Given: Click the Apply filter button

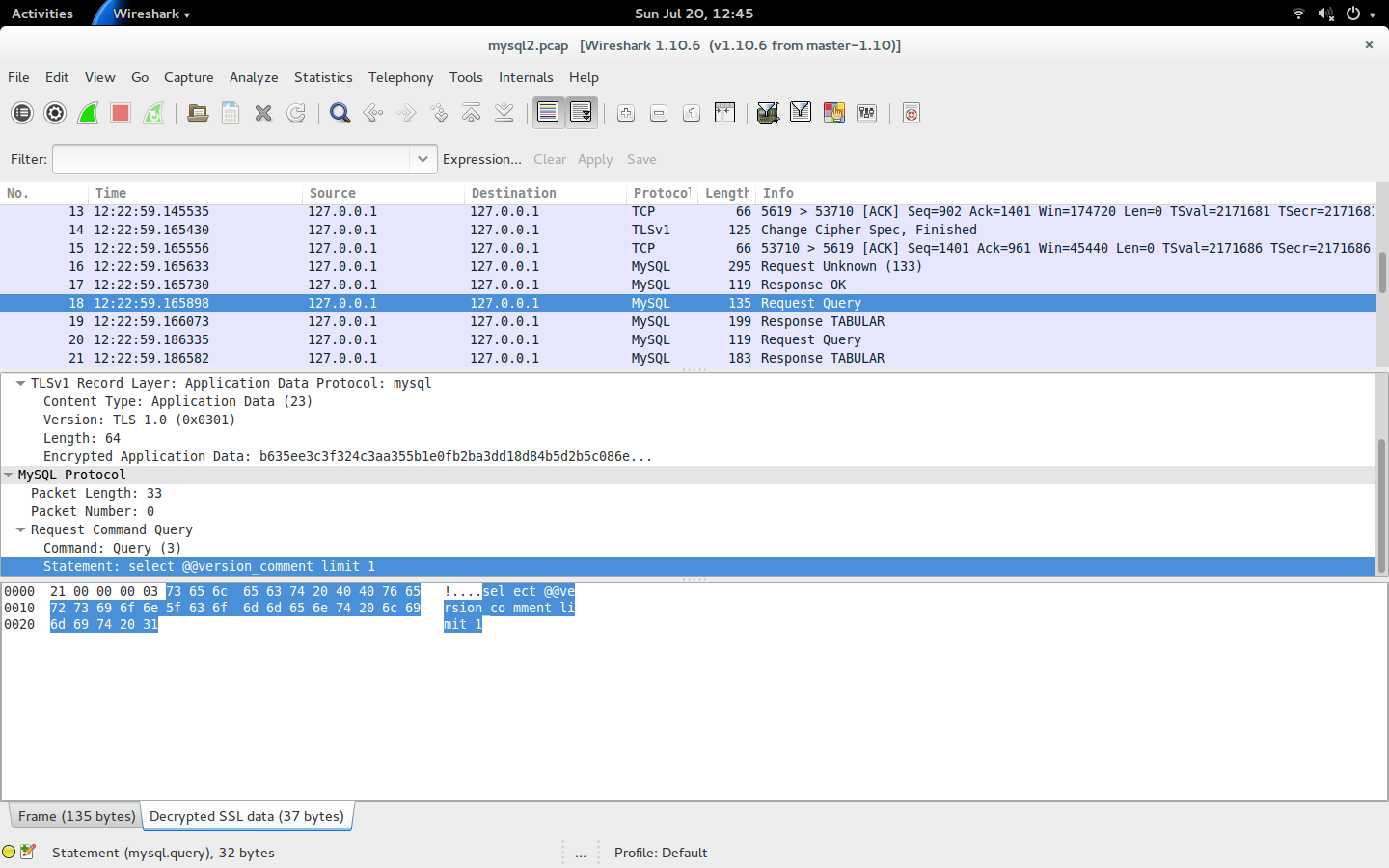Looking at the screenshot, I should [x=595, y=159].
